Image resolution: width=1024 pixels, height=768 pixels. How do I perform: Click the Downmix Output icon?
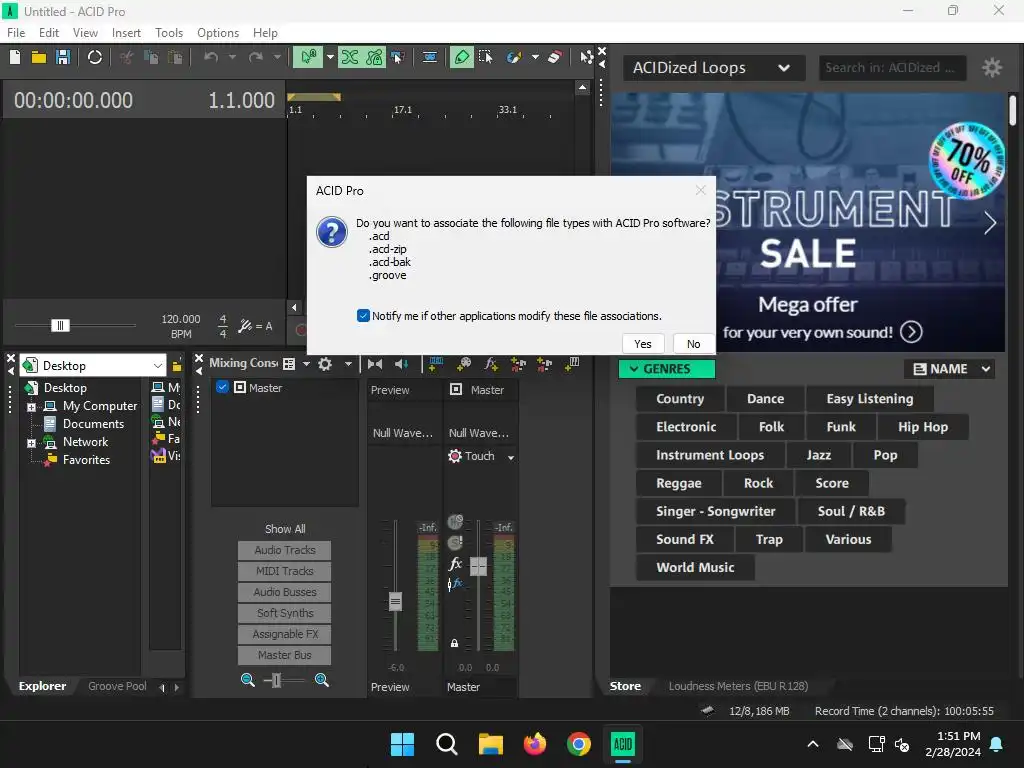point(375,364)
